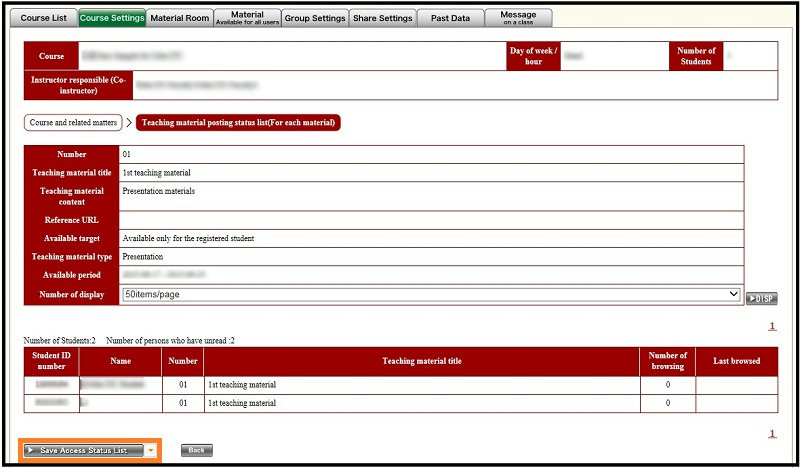Click the Student ID number column header

[50, 361]
